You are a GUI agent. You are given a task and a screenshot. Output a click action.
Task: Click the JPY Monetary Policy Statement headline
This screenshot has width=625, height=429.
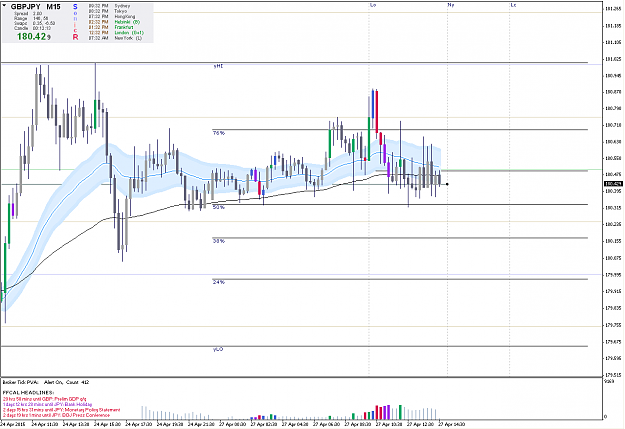click(61, 410)
